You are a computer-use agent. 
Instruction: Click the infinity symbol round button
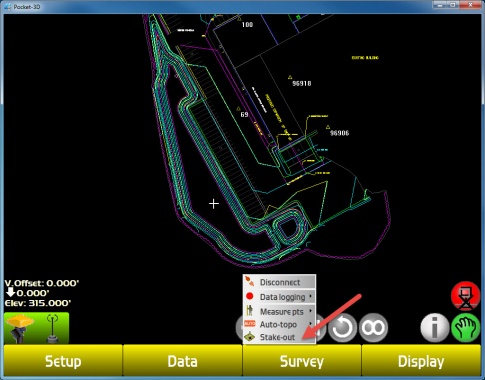373,328
